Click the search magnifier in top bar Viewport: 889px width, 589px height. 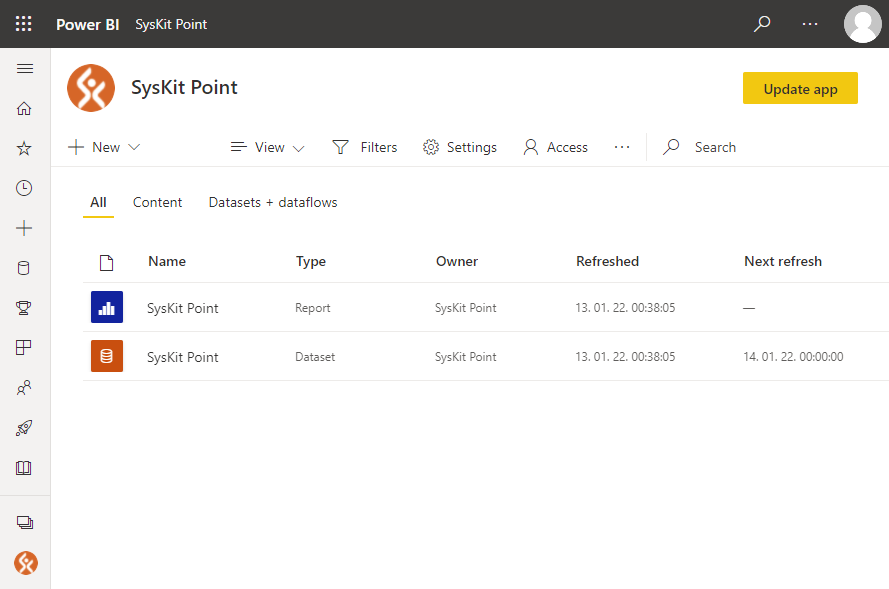762,24
